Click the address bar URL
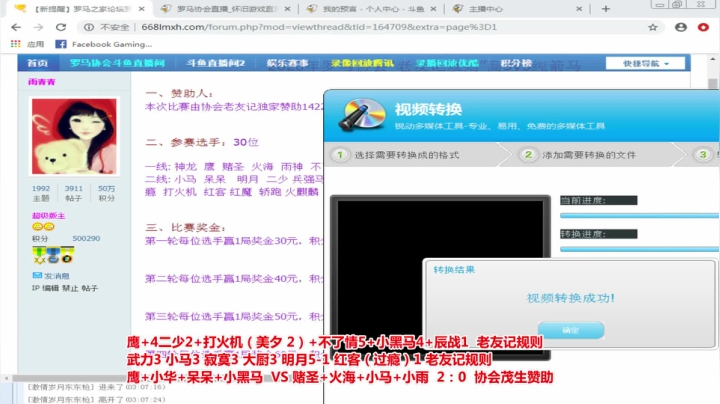 (319, 27)
